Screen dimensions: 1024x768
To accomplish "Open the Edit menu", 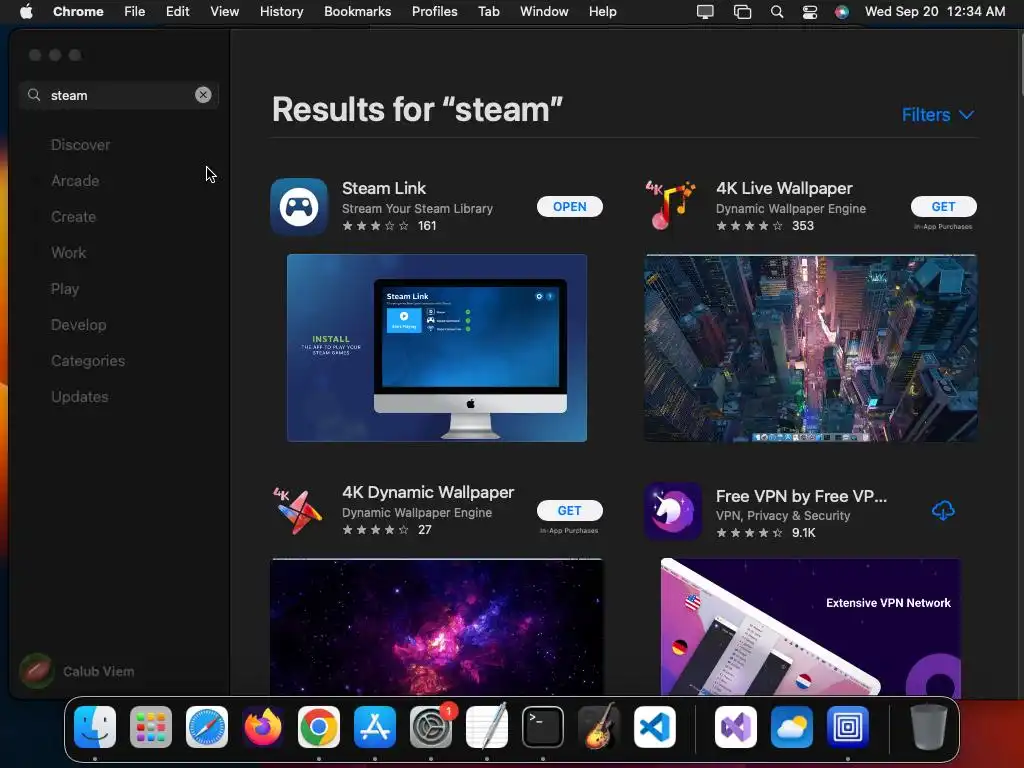I will click(x=178, y=12).
